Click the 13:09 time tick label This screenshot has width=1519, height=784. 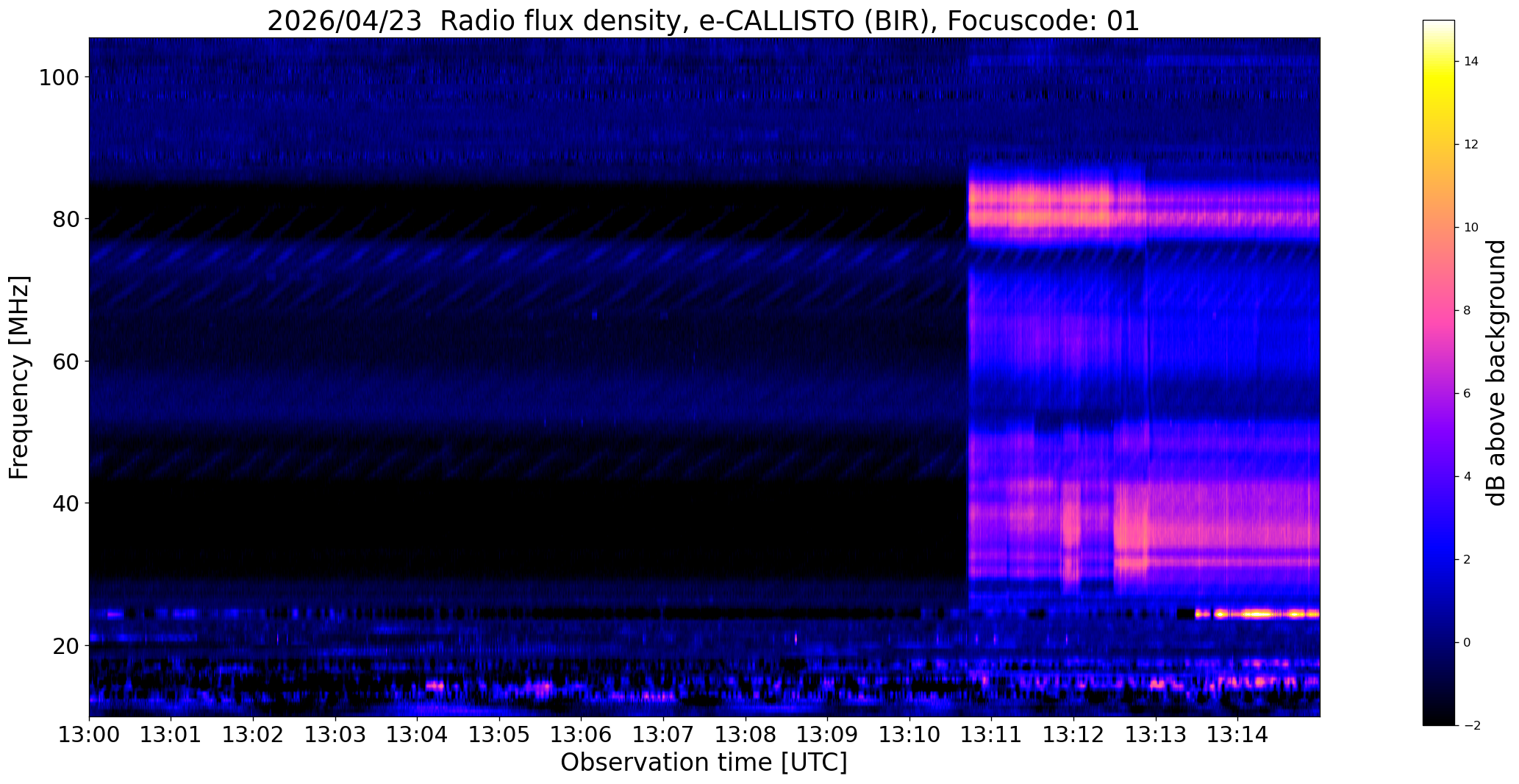[827, 734]
